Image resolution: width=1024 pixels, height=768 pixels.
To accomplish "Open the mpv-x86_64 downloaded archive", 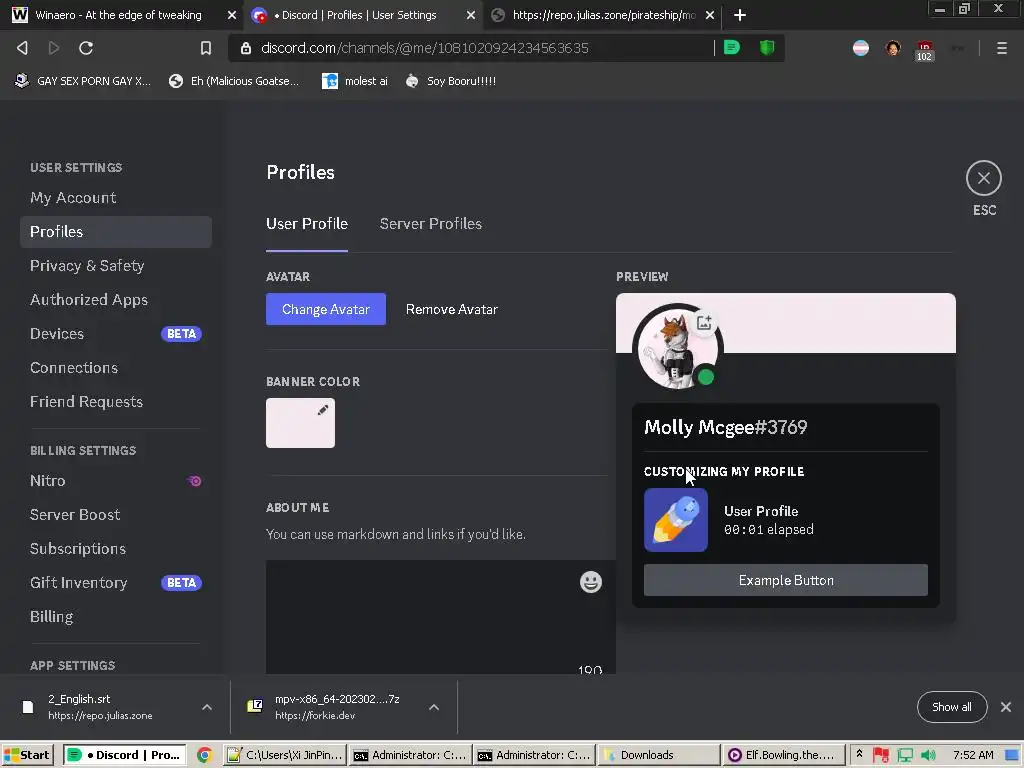I will 327,707.
